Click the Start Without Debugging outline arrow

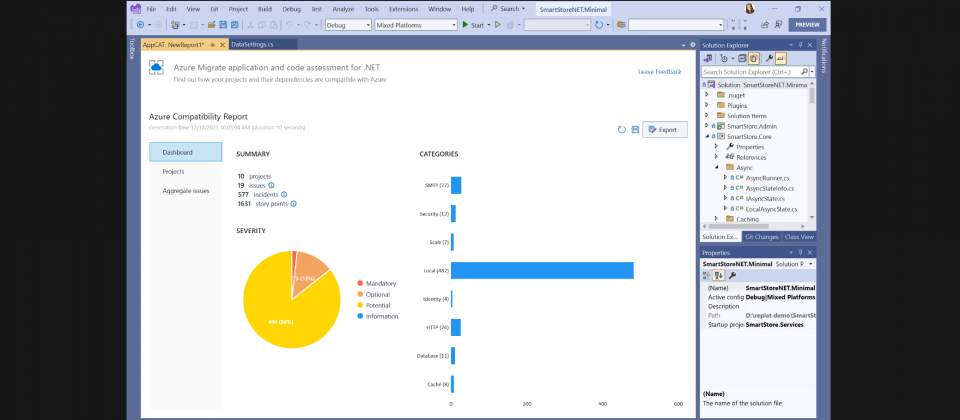498,25
